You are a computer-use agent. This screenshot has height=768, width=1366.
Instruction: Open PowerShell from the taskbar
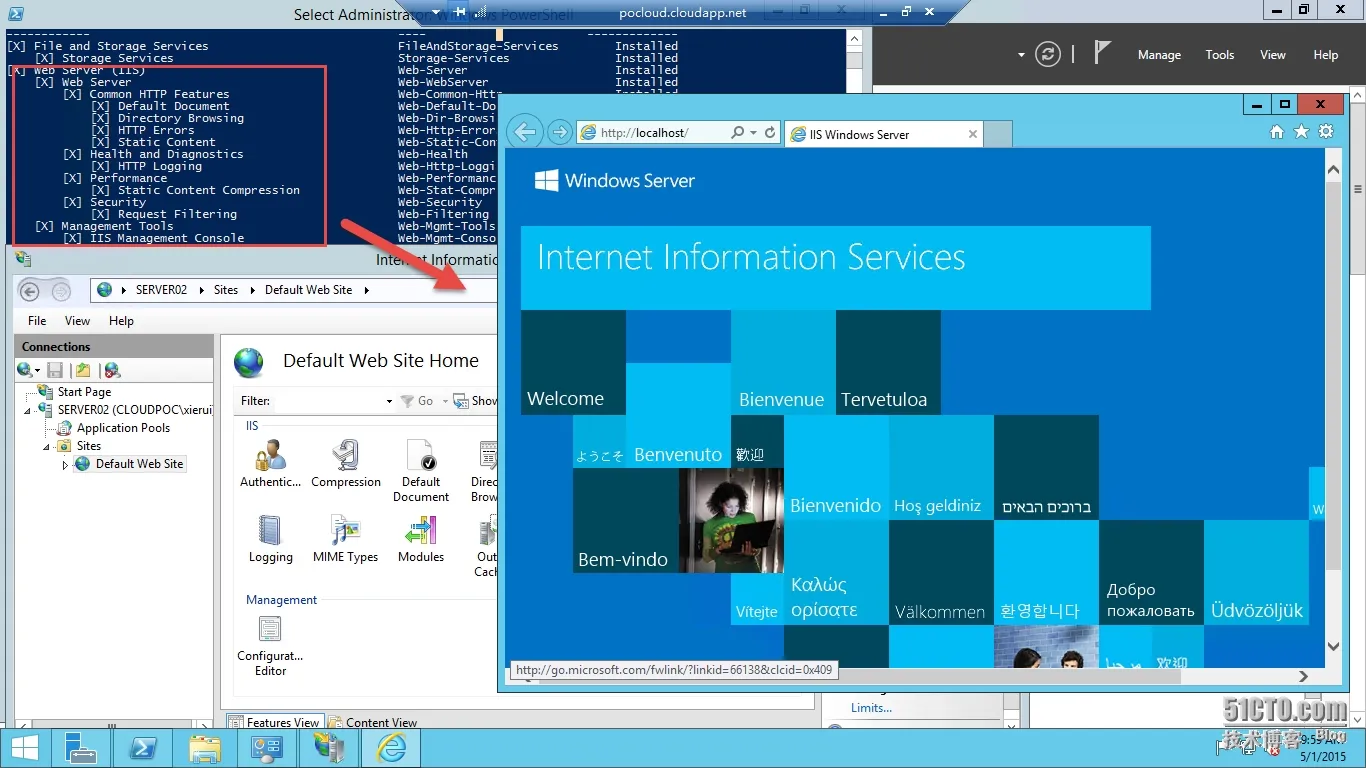pyautogui.click(x=143, y=748)
